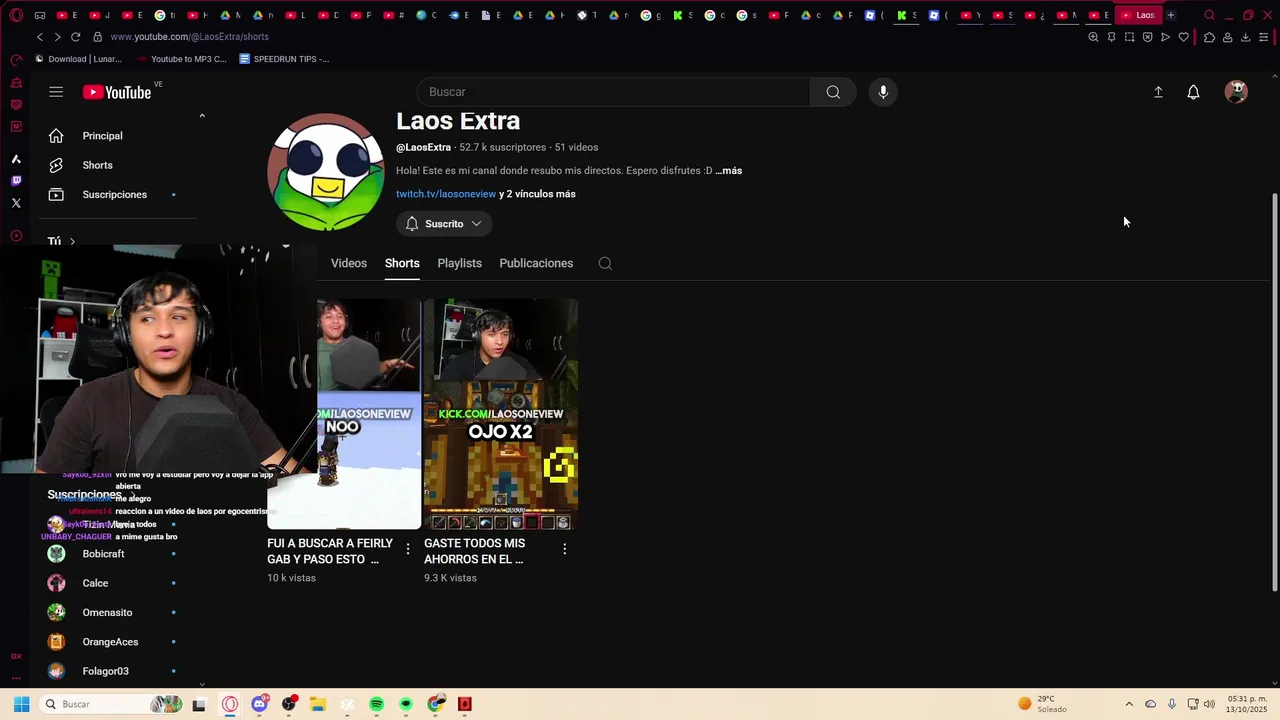1280x720 pixels.
Task: Select the Shorts channel tab
Action: (402, 263)
